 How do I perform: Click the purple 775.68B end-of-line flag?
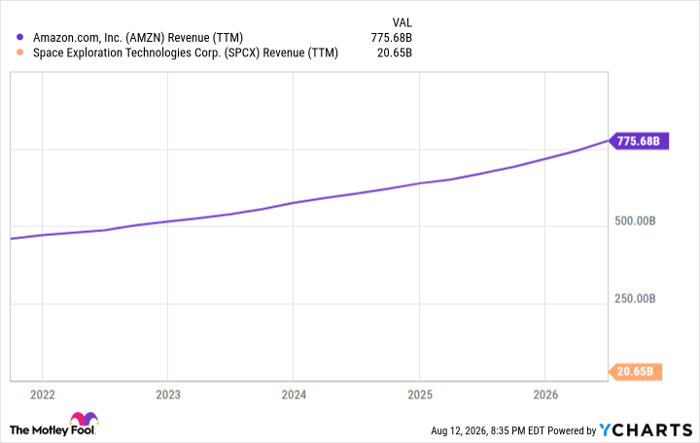coord(639,141)
